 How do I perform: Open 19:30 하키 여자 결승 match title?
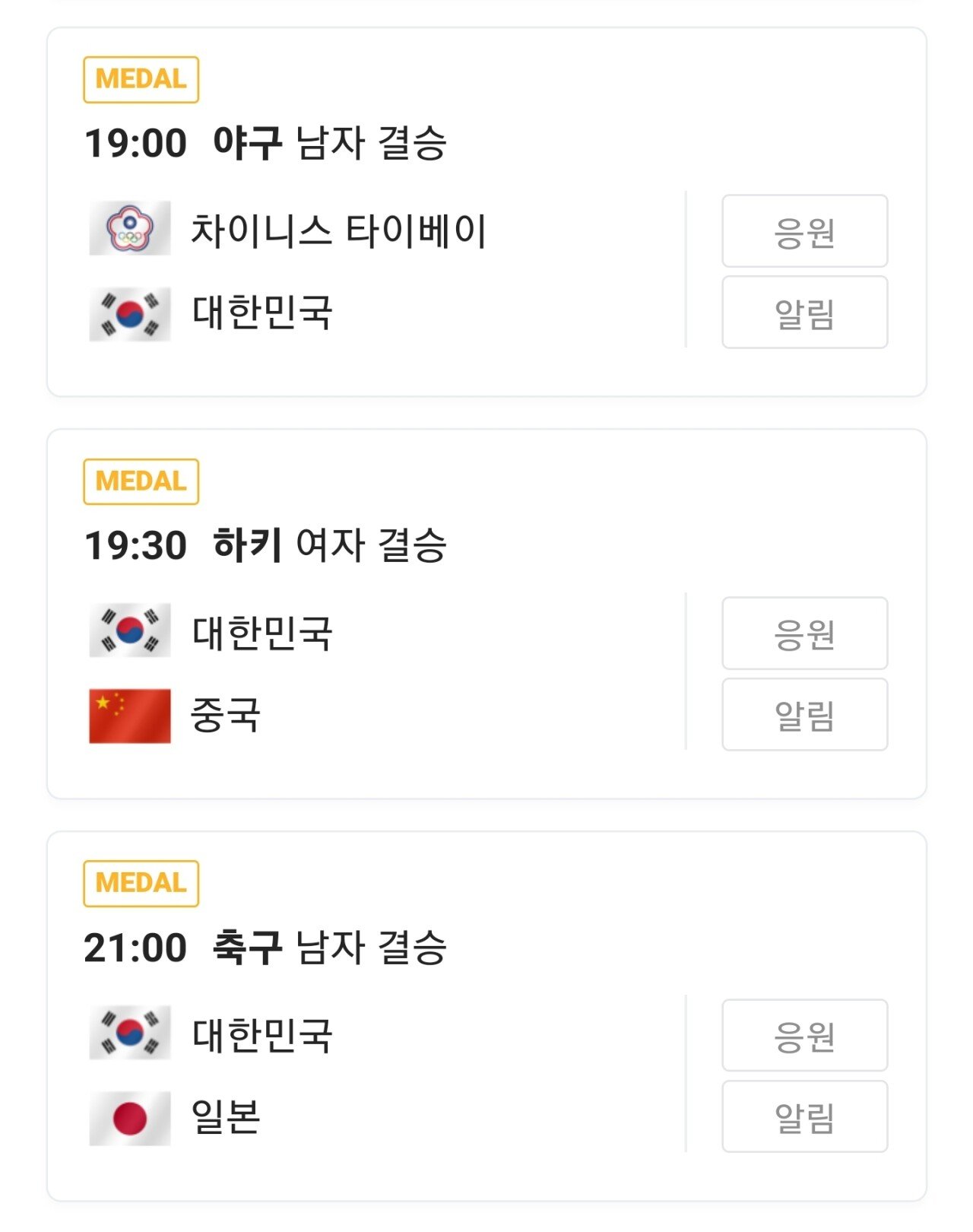tap(265, 545)
